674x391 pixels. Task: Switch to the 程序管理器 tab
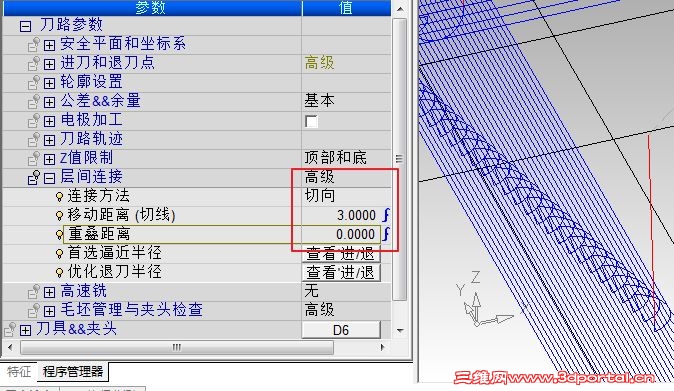click(73, 372)
